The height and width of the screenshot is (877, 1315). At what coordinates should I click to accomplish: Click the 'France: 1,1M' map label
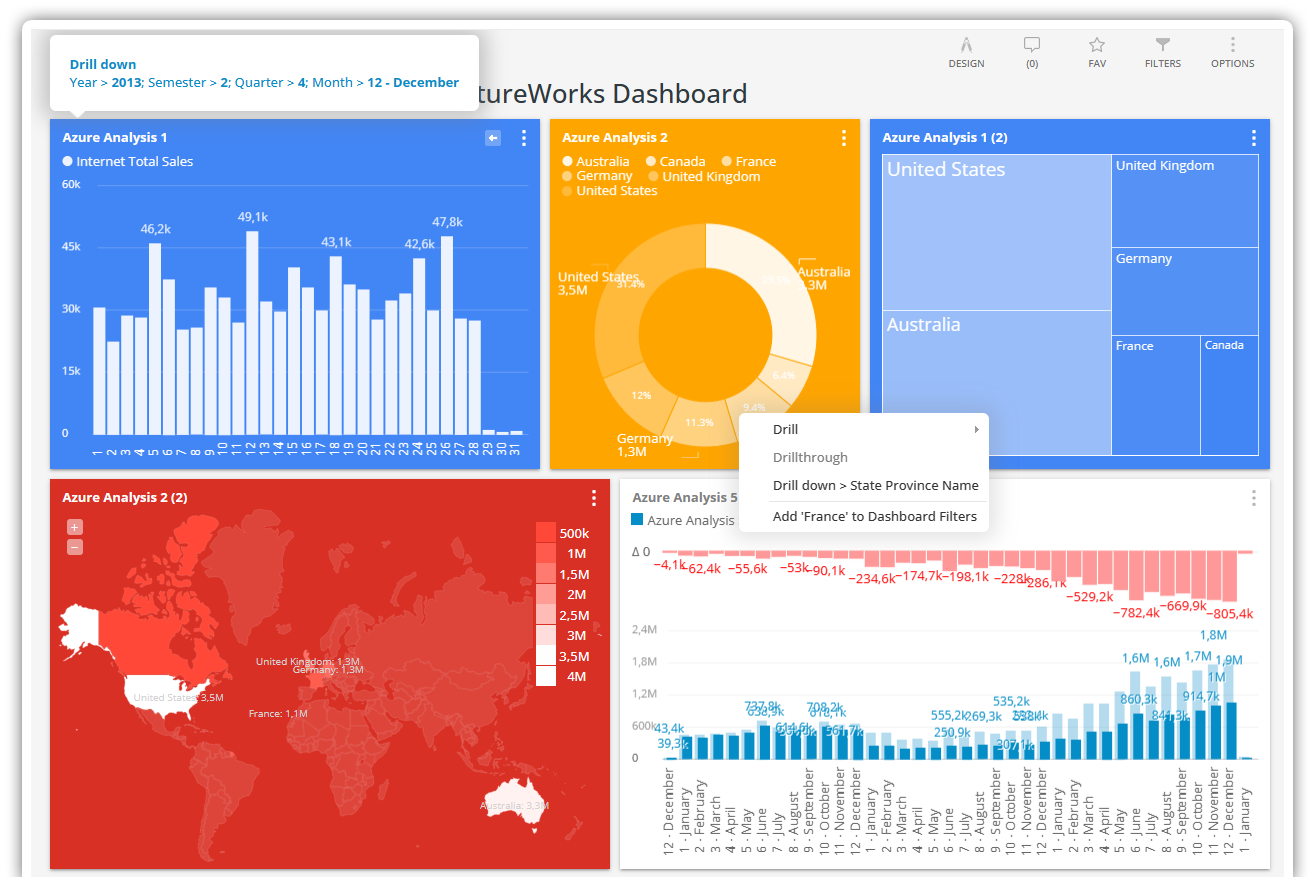278,714
